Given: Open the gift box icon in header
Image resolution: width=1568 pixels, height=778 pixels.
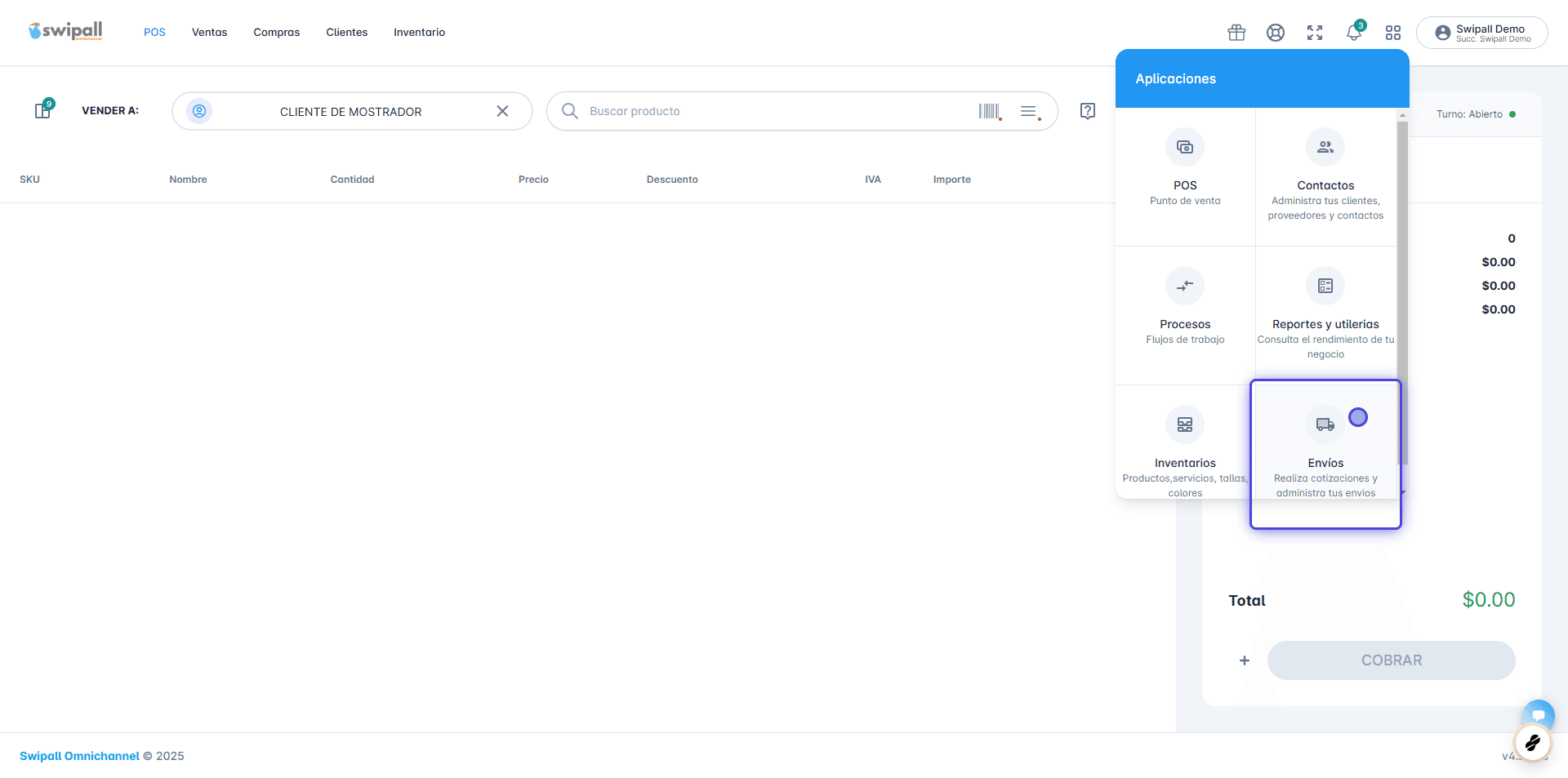Looking at the screenshot, I should click(1236, 33).
